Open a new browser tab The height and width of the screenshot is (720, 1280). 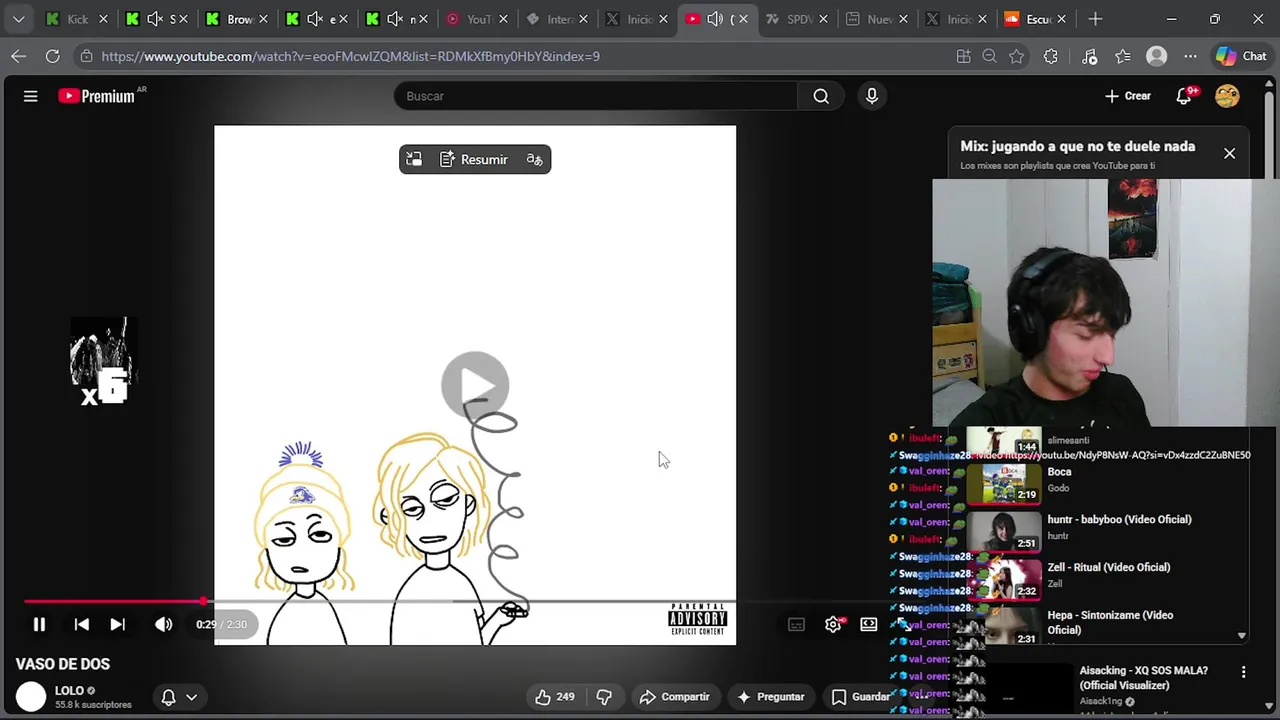(1095, 19)
